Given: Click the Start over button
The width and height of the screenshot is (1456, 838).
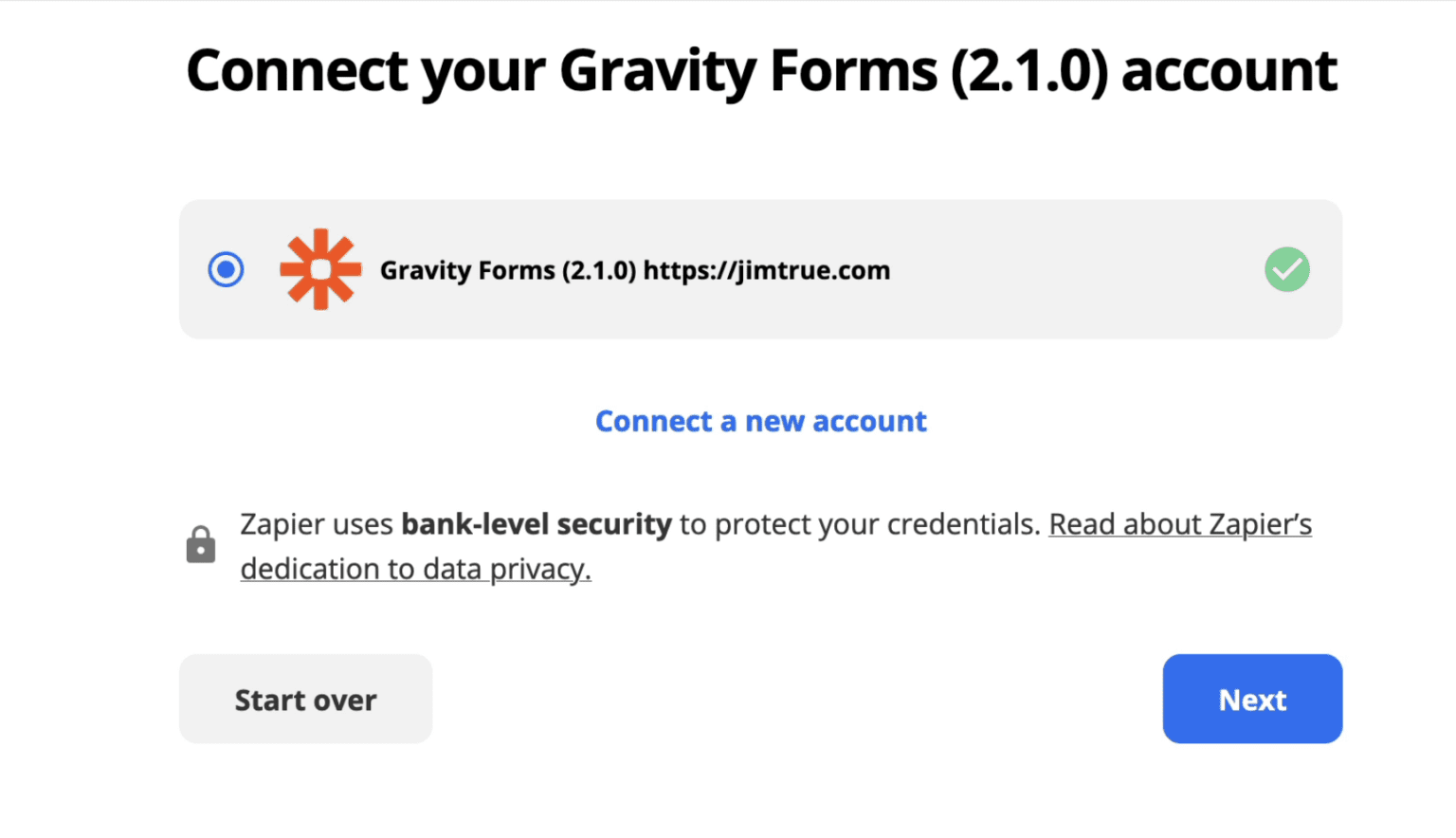Looking at the screenshot, I should pos(305,699).
